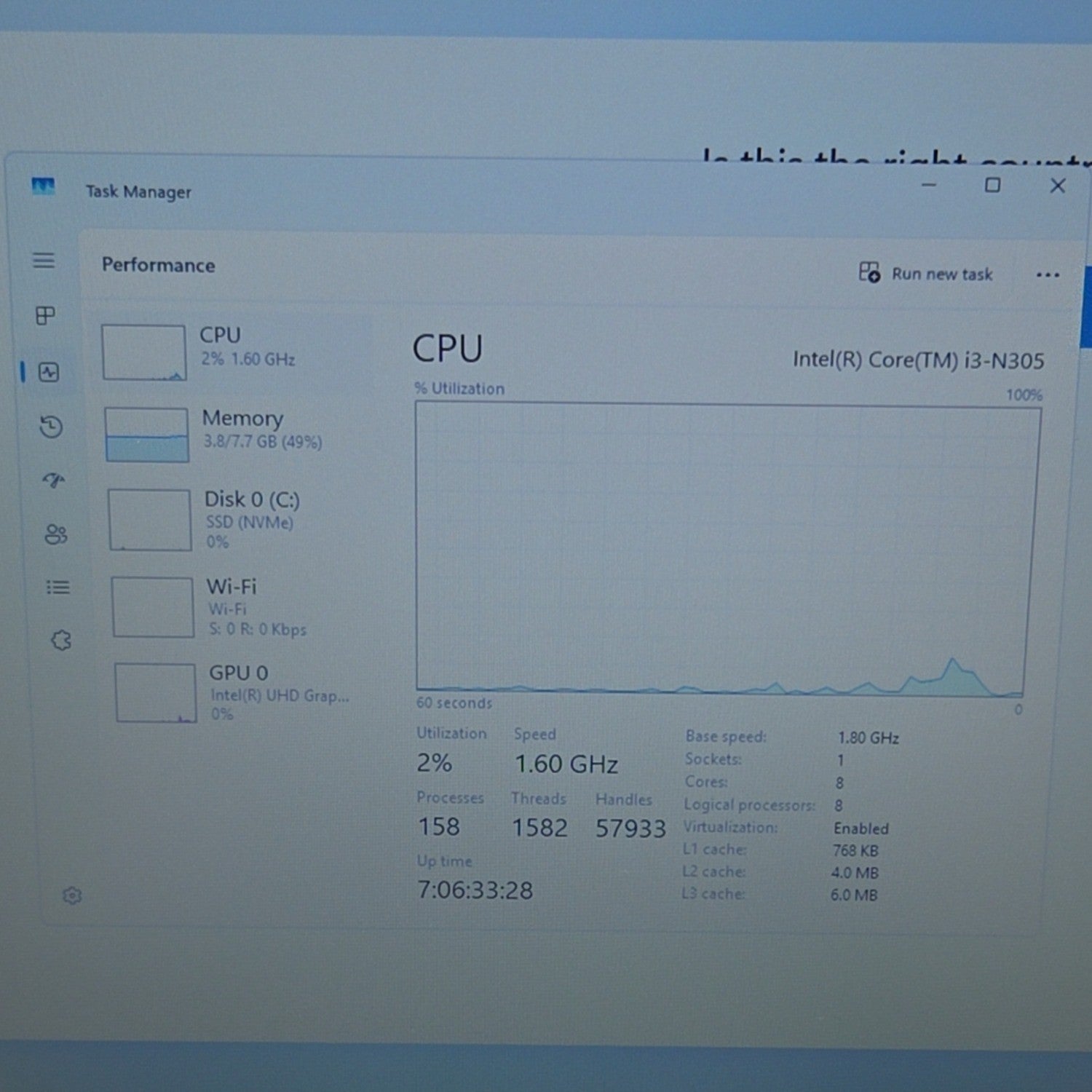Go to the Processes page icon
1092x1092 pixels.
[x=45, y=315]
